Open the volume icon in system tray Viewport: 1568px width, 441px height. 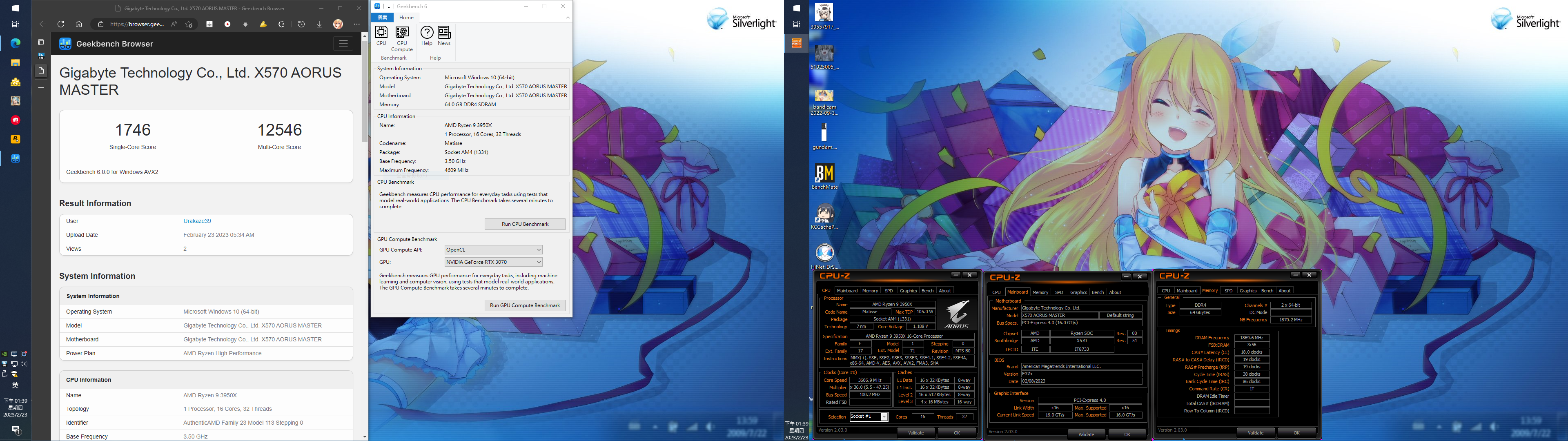click(24, 364)
